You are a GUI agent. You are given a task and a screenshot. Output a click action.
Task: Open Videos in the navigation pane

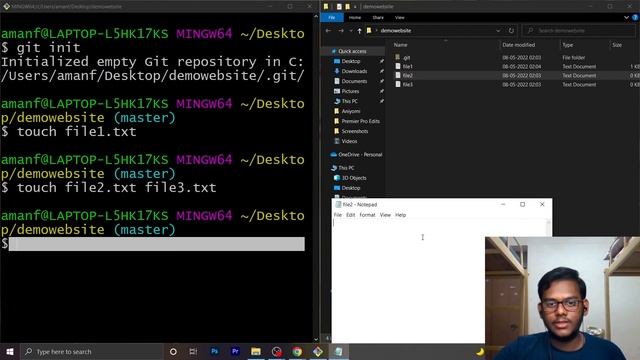point(349,141)
